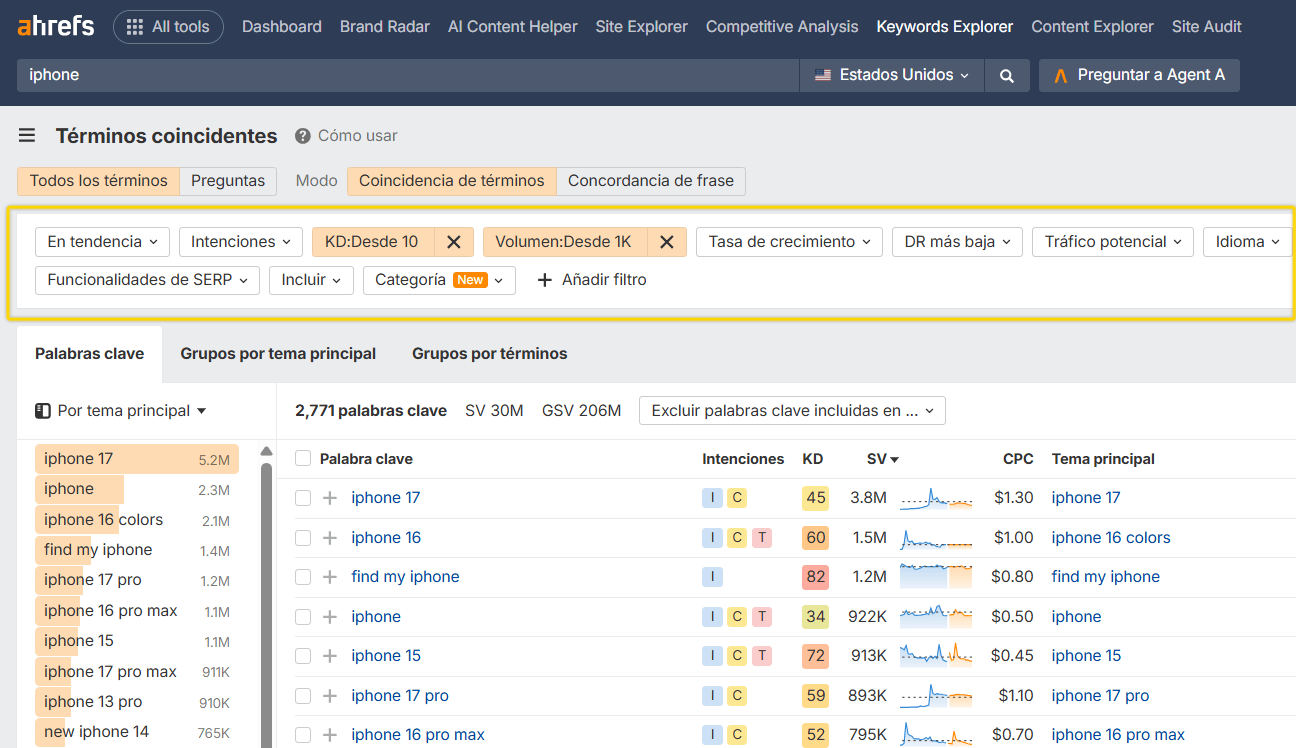Viewport: 1296px width, 748px height.
Task: Check the box for iphone 15 row
Action: click(x=303, y=656)
